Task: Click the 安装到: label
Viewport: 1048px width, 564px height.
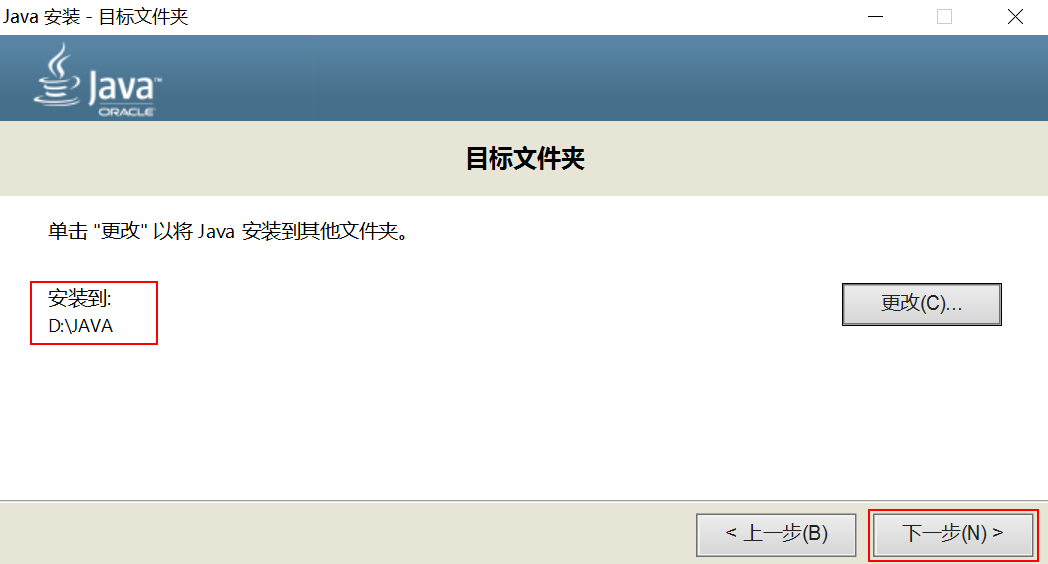Action: tap(80, 298)
